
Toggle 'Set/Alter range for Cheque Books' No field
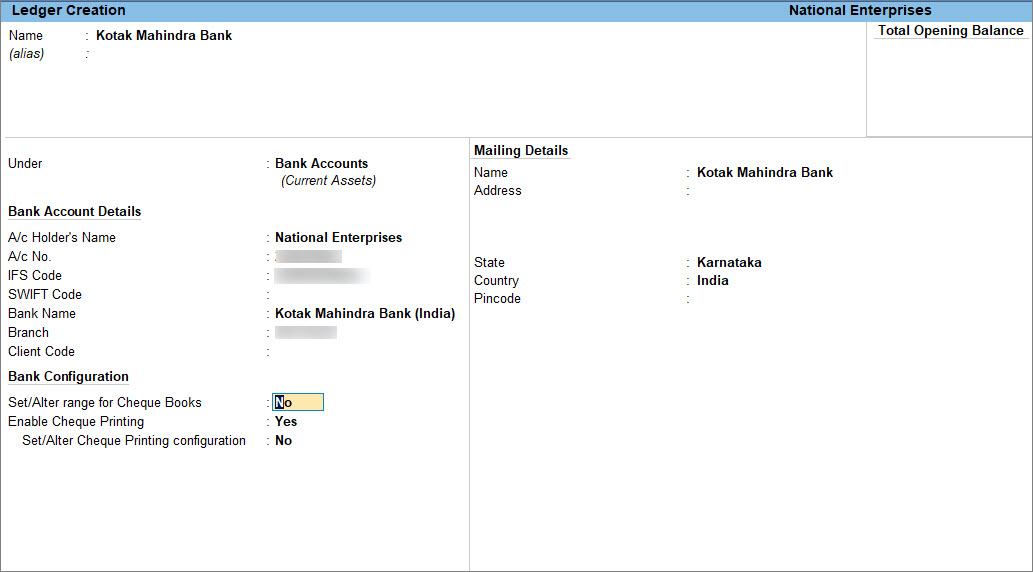click(298, 403)
